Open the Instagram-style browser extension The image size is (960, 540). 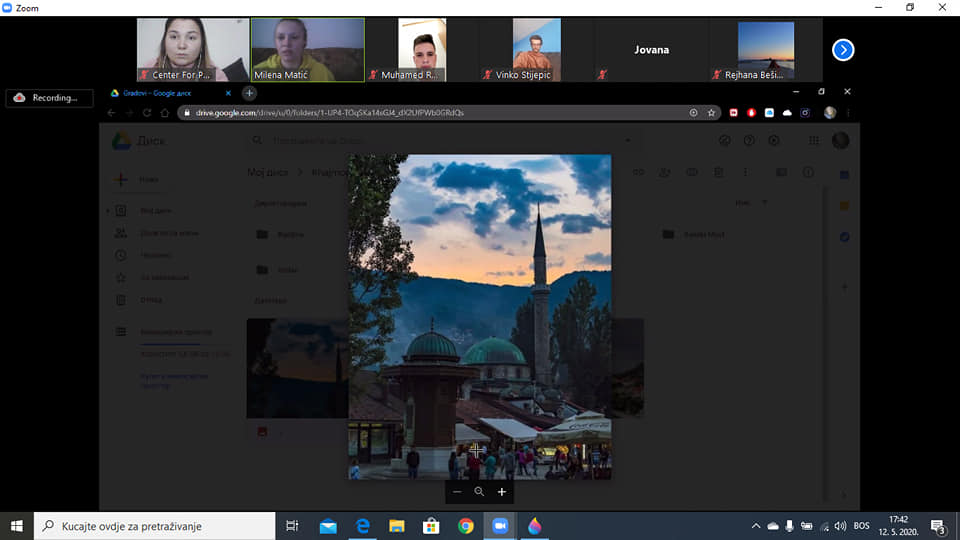805,113
